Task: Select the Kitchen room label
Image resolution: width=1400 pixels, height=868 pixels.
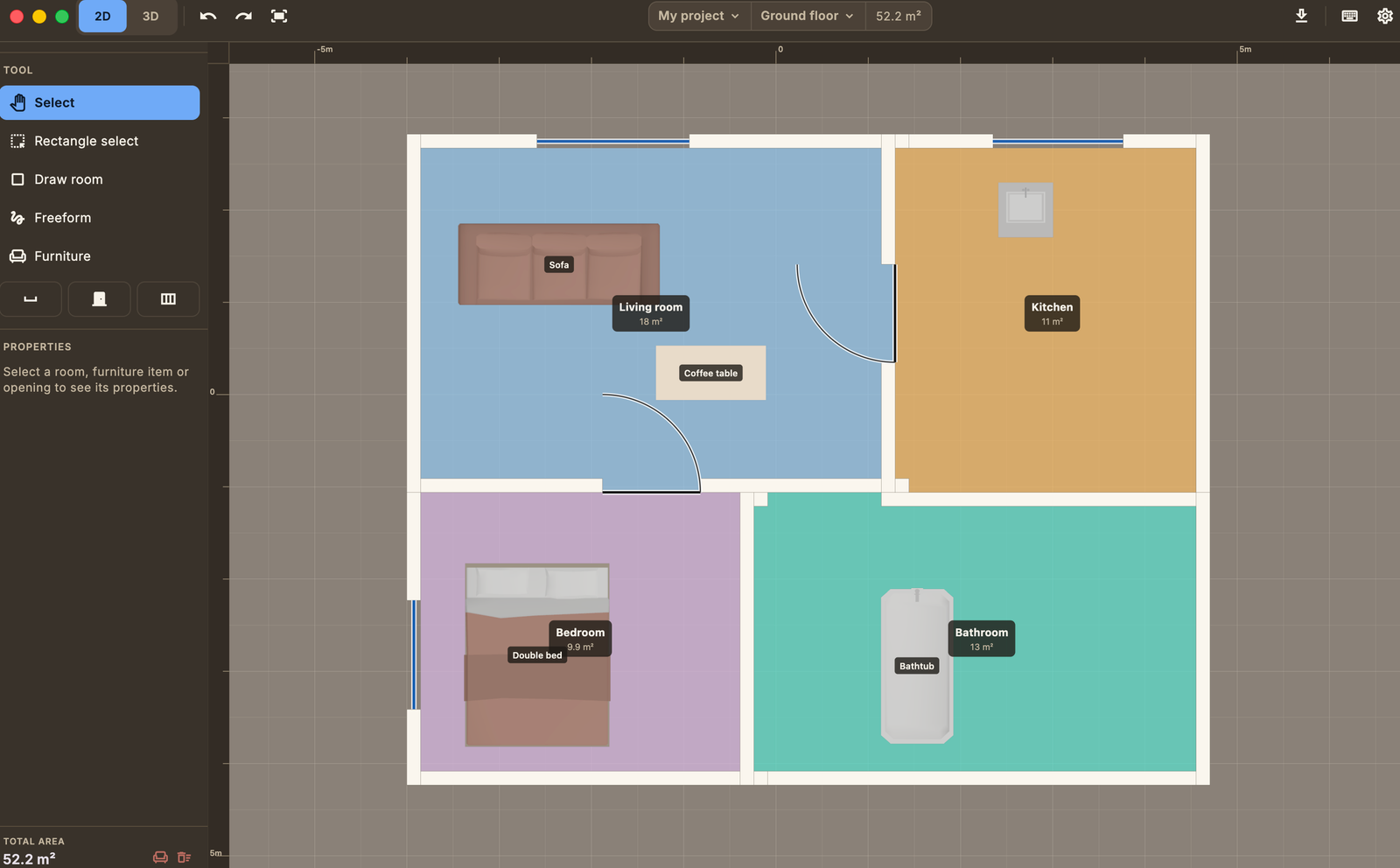Action: (x=1052, y=313)
